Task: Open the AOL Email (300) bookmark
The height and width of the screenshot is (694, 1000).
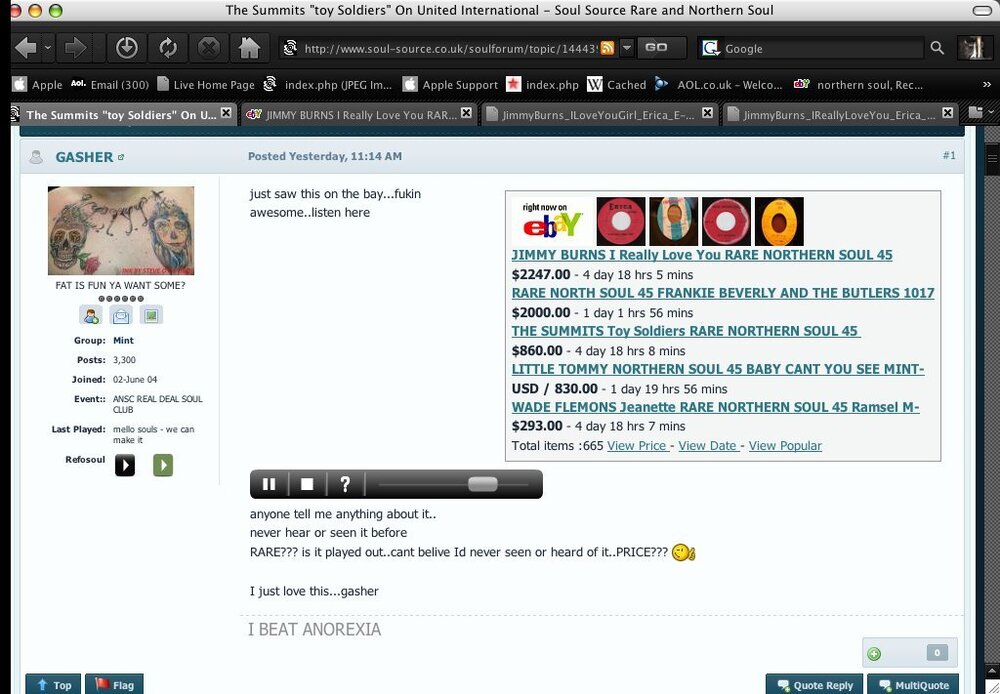Action: (110, 85)
